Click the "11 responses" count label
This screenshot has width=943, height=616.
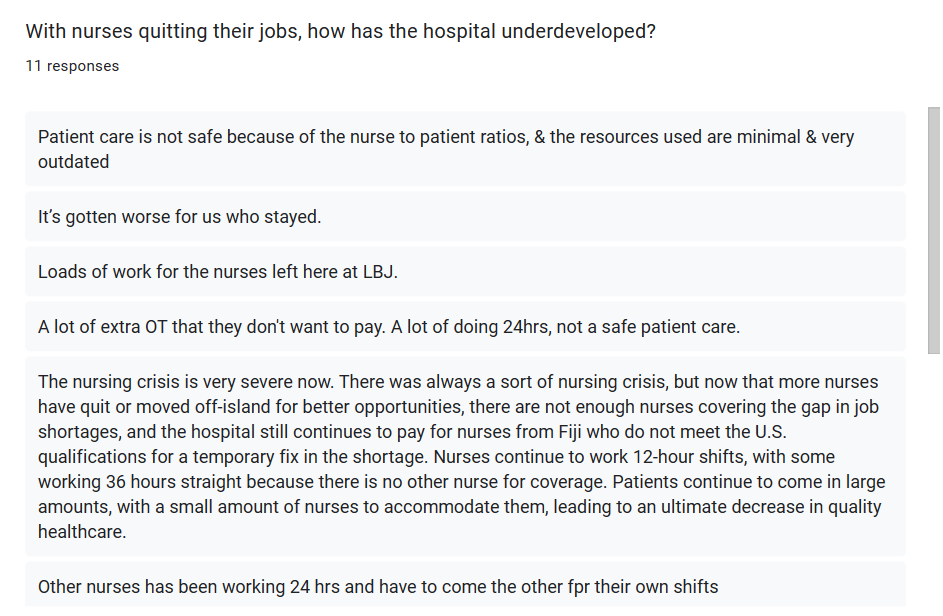pos(72,66)
